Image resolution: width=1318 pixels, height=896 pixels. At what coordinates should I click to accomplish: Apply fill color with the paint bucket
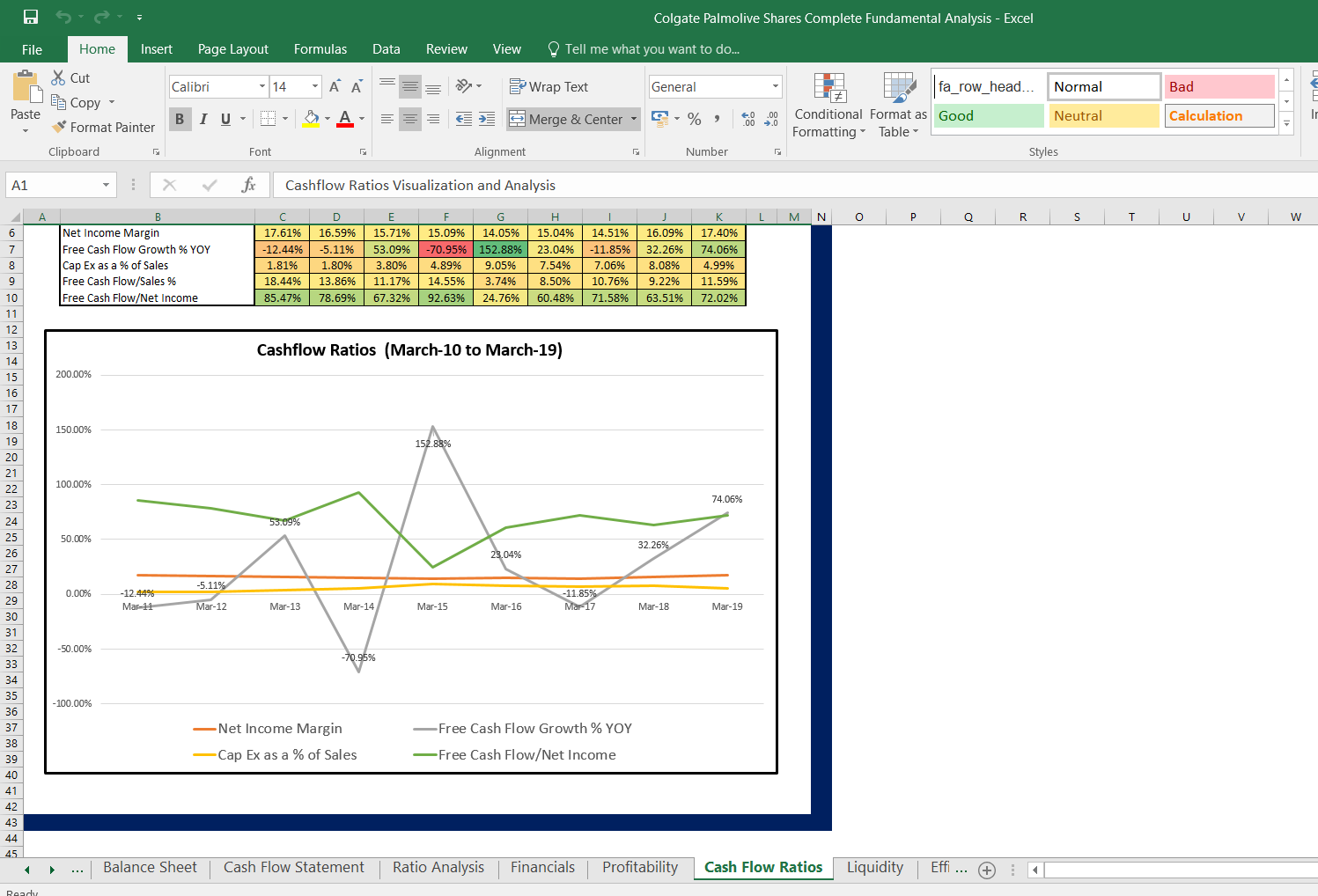tap(312, 119)
